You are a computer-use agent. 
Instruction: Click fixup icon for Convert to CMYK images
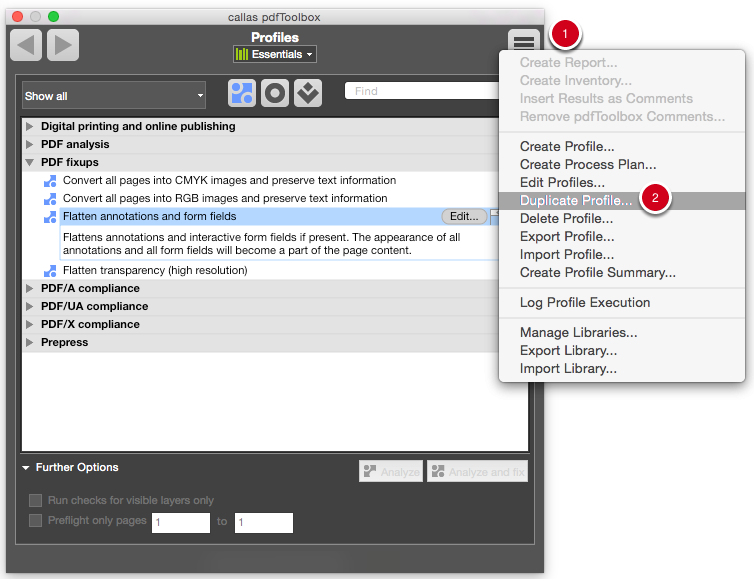point(50,181)
